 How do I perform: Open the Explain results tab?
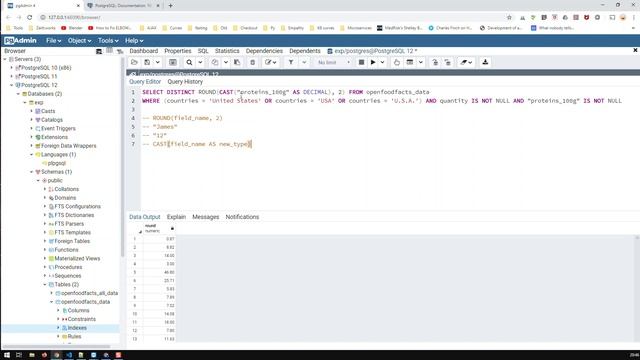coord(176,217)
